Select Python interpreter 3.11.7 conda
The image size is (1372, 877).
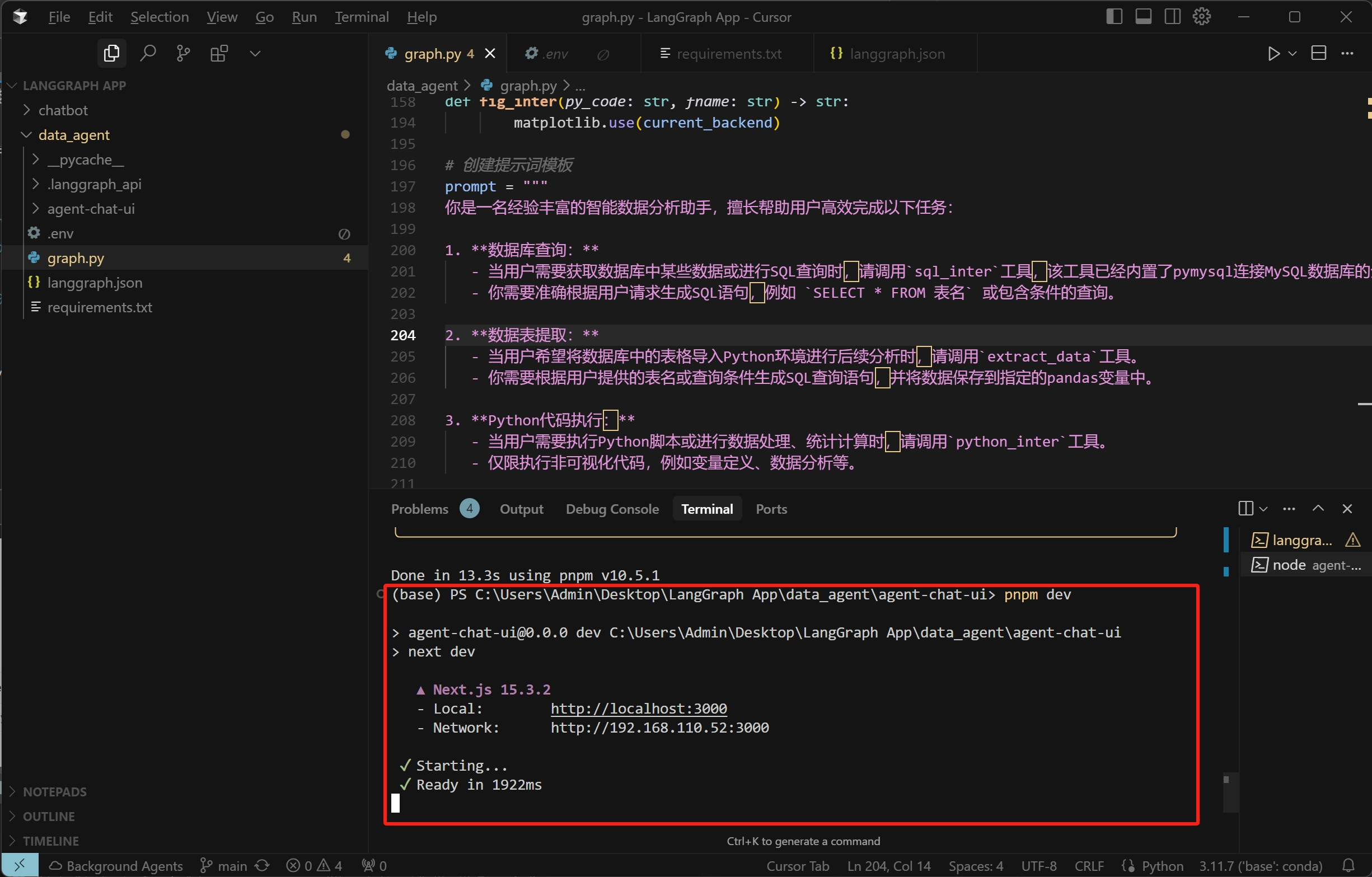point(1261,866)
